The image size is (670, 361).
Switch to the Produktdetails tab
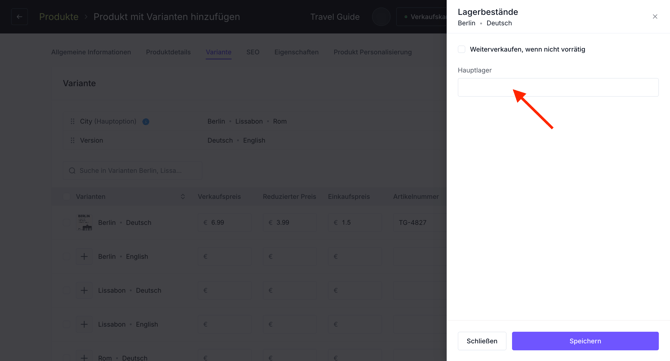(x=168, y=52)
